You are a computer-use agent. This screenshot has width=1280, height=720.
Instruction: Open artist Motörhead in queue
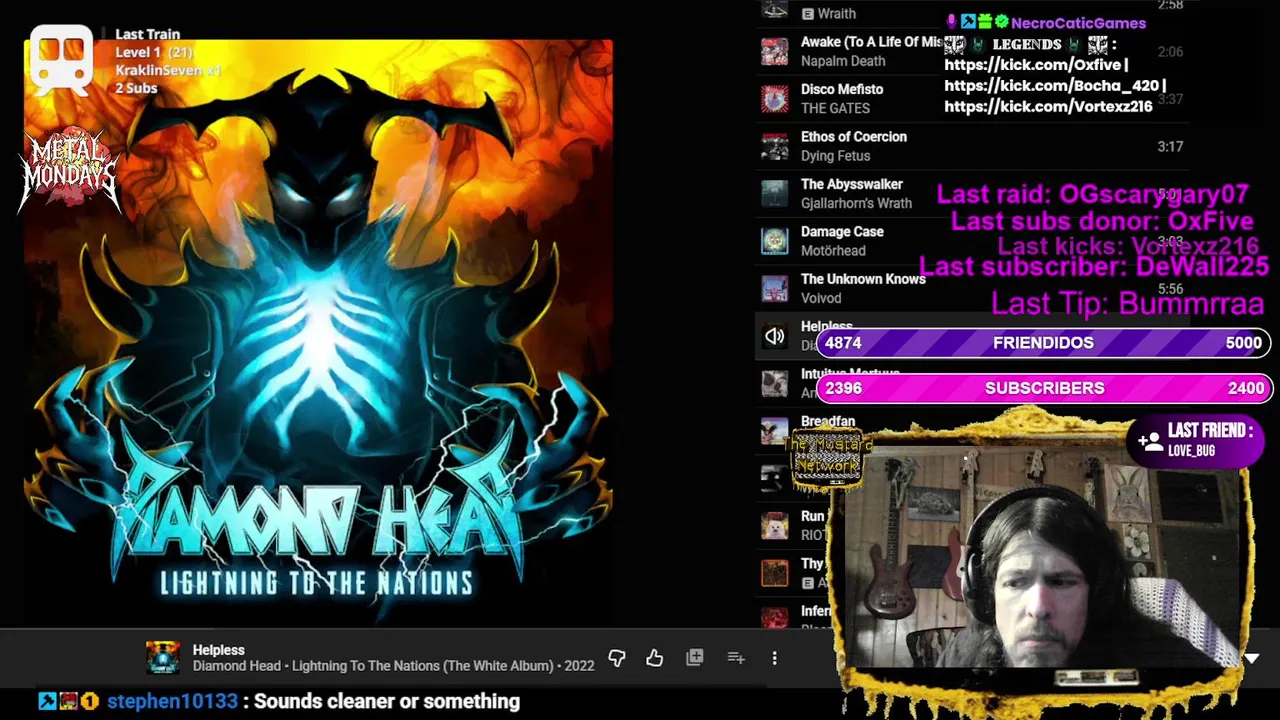point(833,251)
